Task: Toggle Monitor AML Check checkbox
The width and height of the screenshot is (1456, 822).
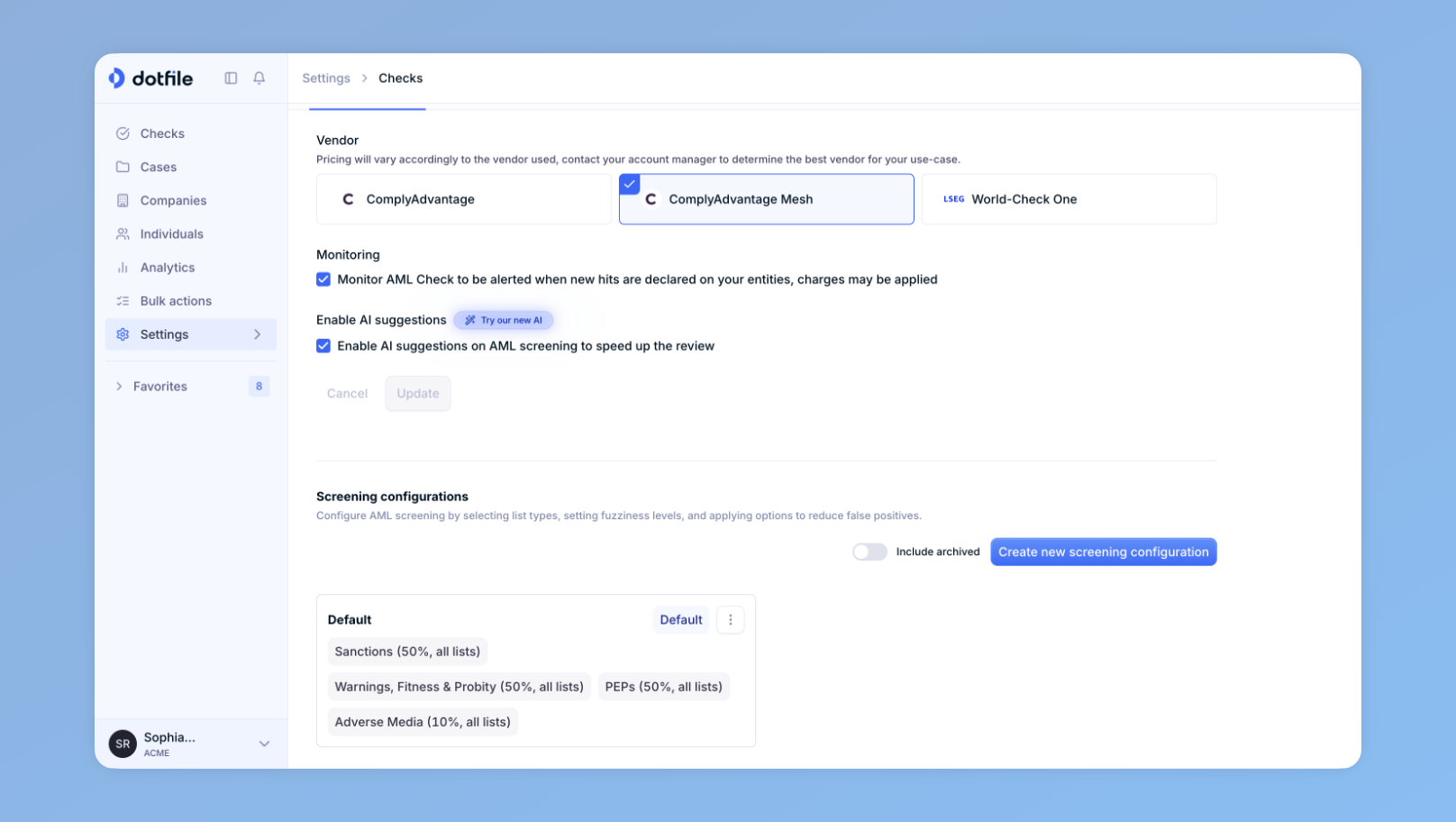Action: coord(323,279)
